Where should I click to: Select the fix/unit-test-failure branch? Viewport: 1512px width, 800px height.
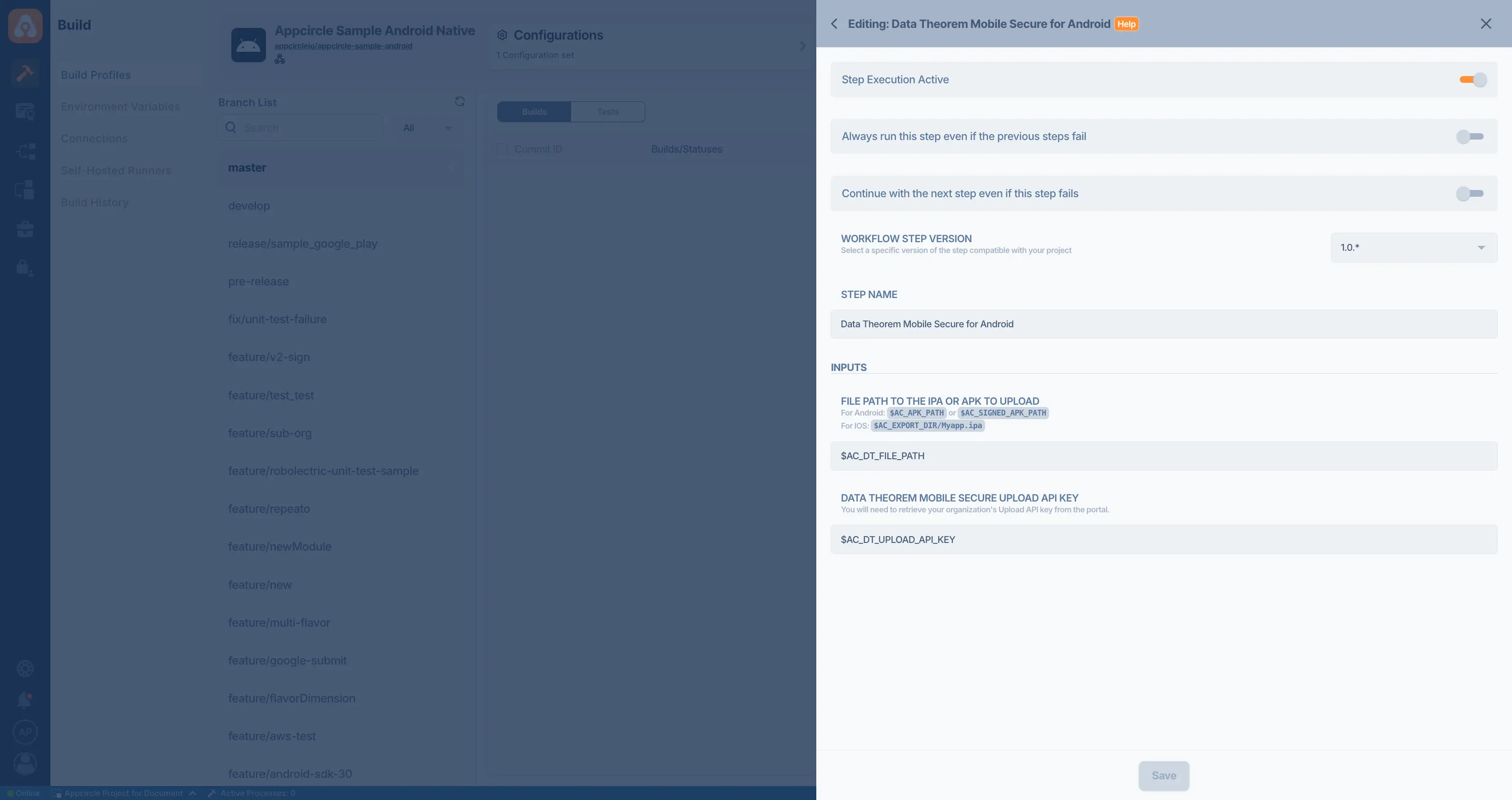[x=277, y=319]
